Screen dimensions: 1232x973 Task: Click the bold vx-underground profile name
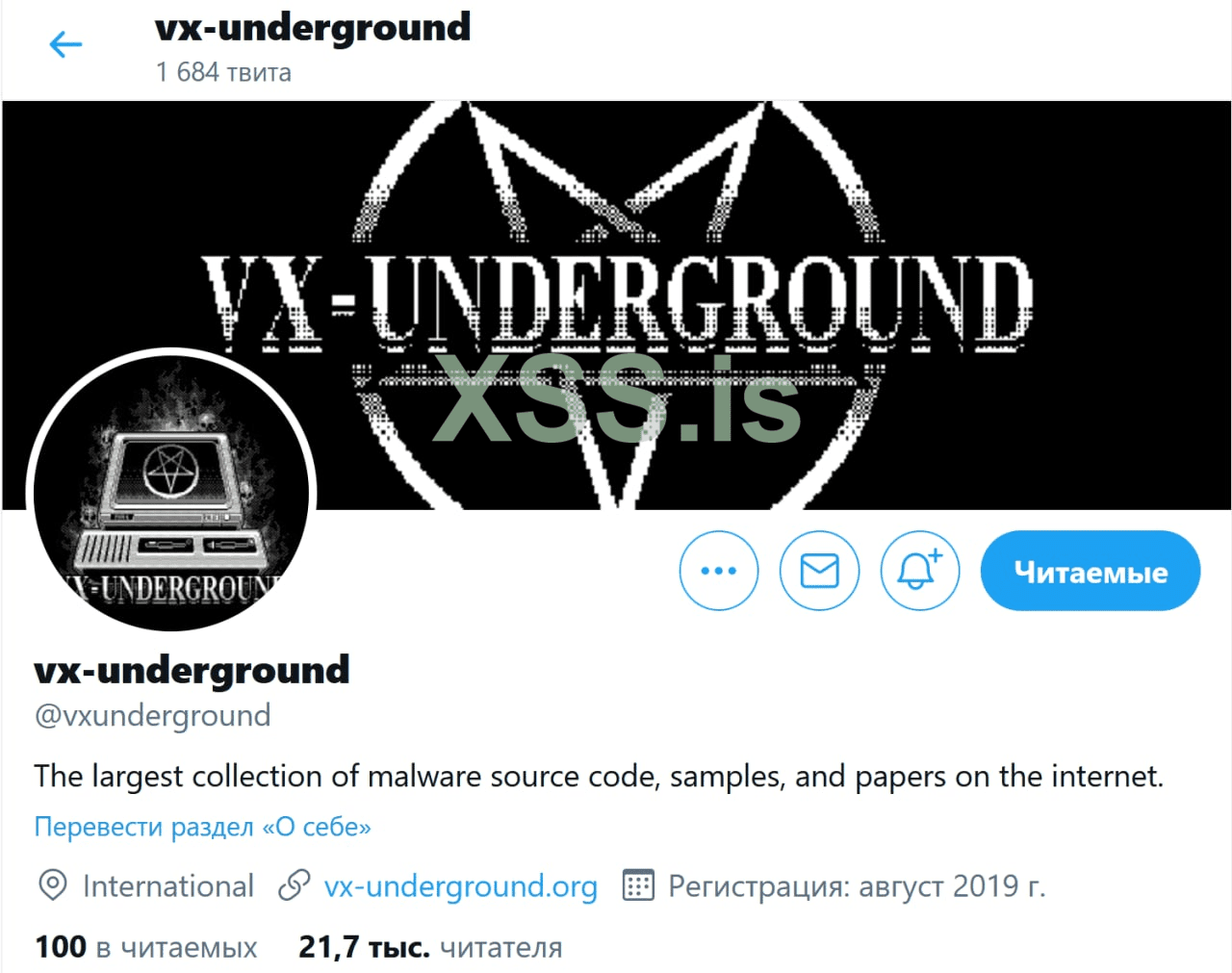pos(192,670)
